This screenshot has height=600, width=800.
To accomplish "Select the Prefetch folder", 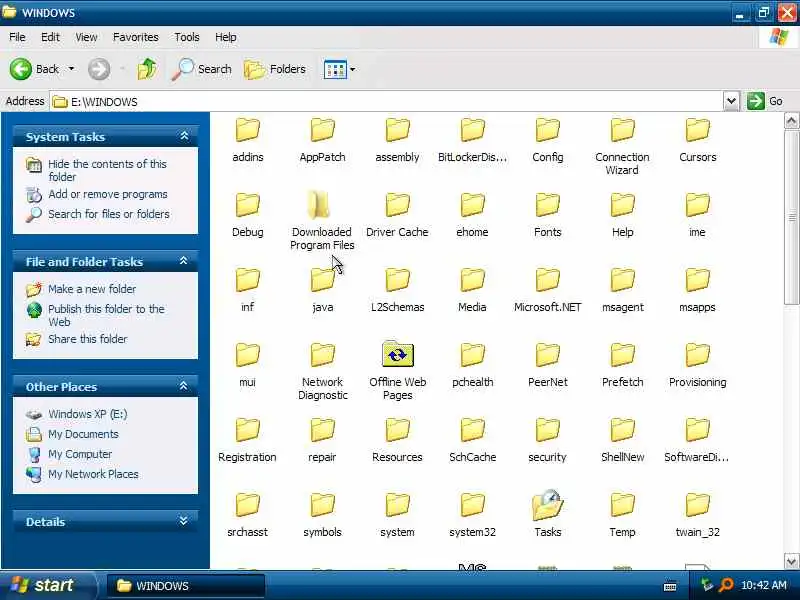I will coord(622,365).
